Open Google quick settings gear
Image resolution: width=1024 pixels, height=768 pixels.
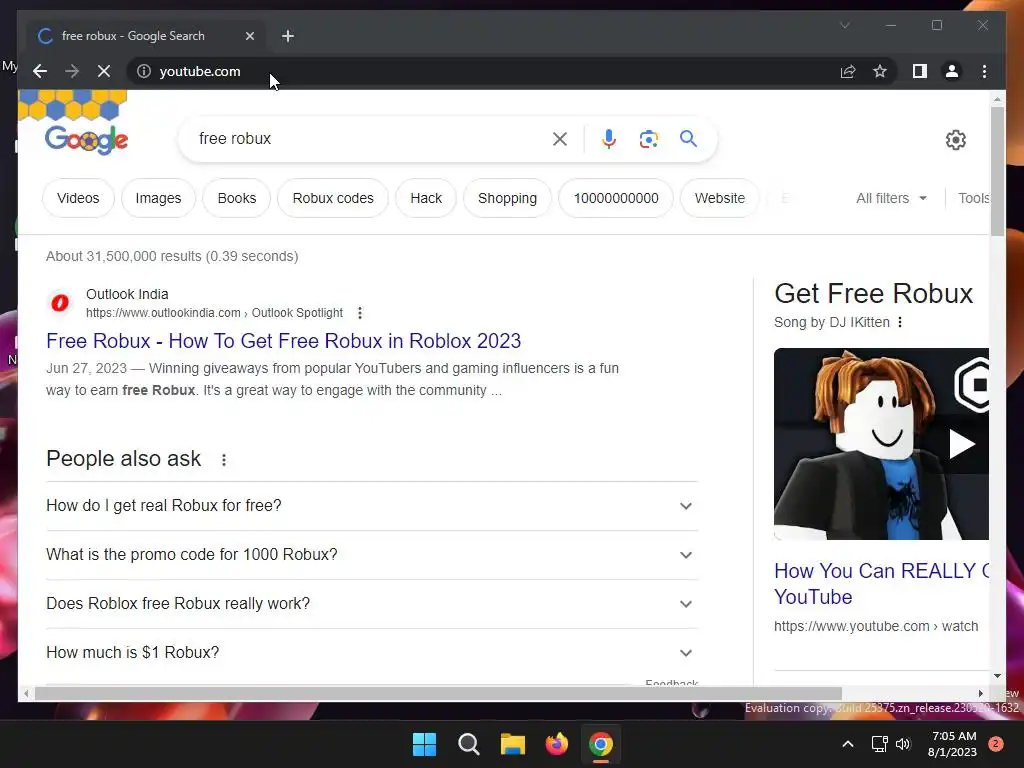(x=955, y=140)
